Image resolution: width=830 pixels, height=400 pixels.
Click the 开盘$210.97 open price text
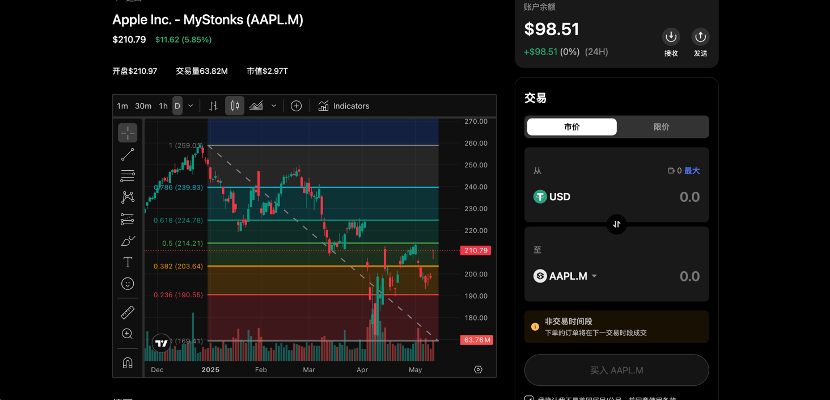click(134, 71)
